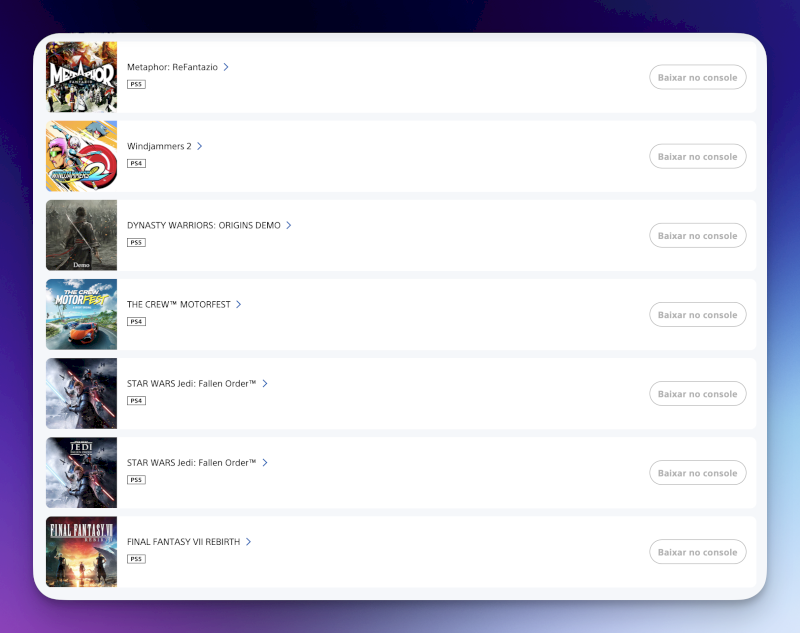Viewport: 800px width, 633px height.
Task: Click the PS5 badge under Metaphor: ReFantazio
Action: pyautogui.click(x=136, y=84)
